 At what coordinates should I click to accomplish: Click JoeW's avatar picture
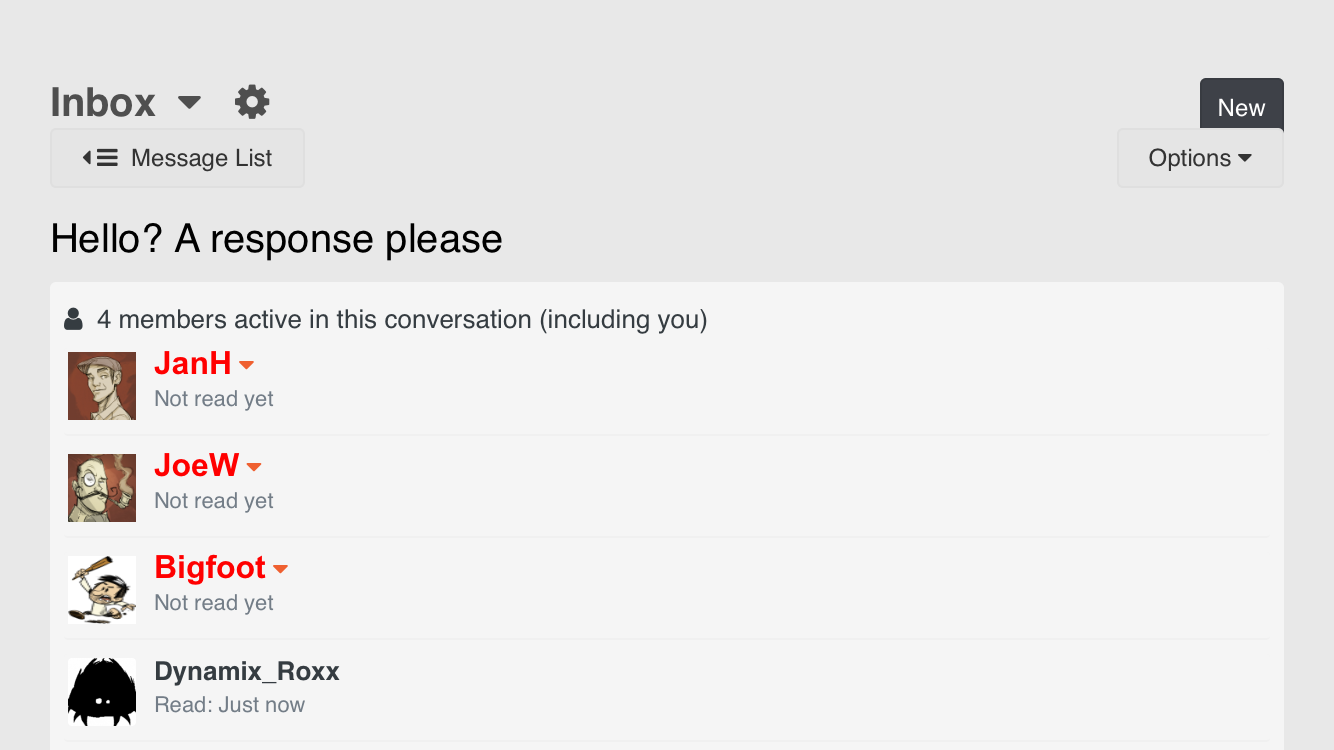click(102, 488)
